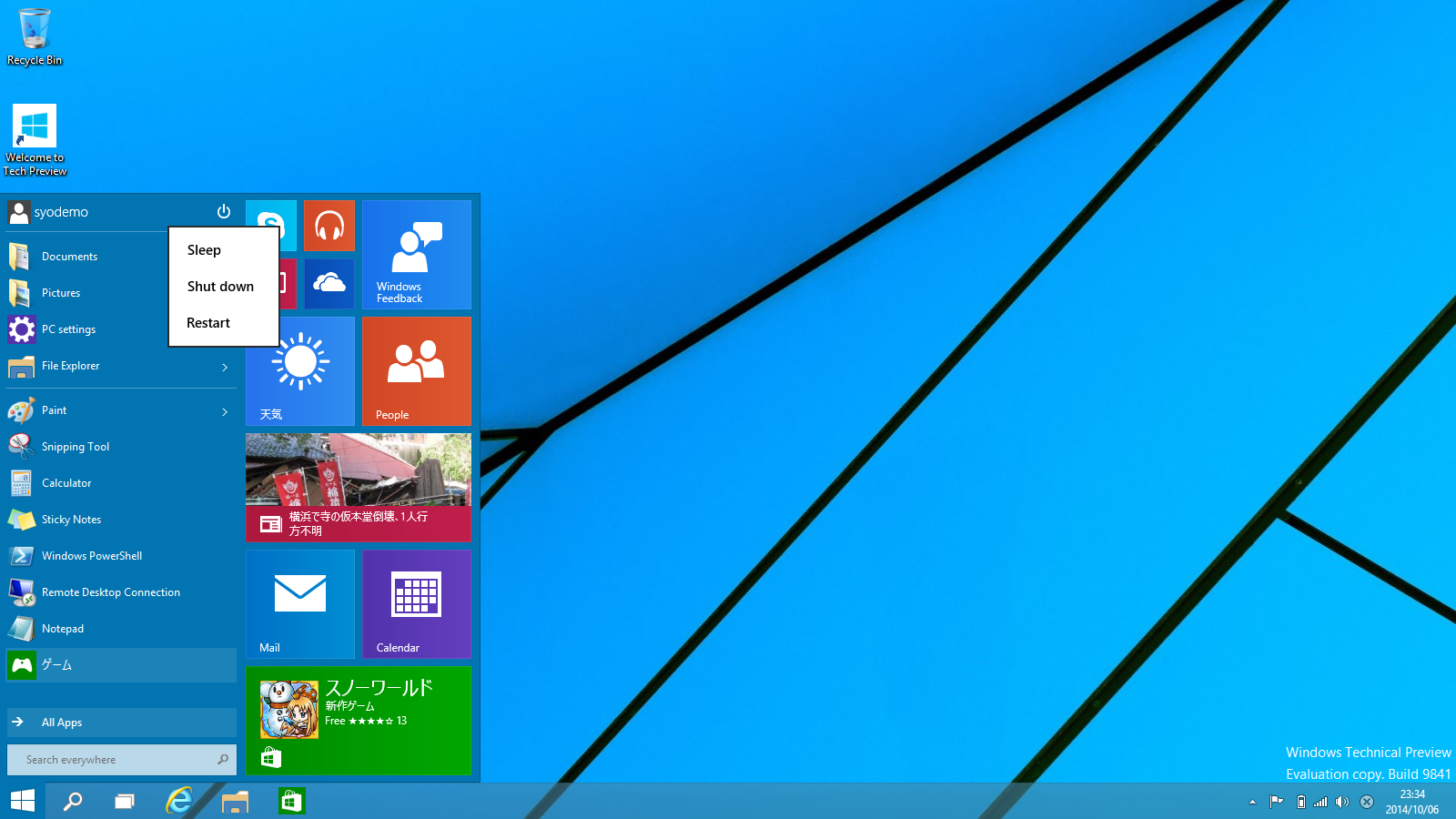Open the Windows Feedback tile
This screenshot has height=819, width=1456.
click(417, 255)
